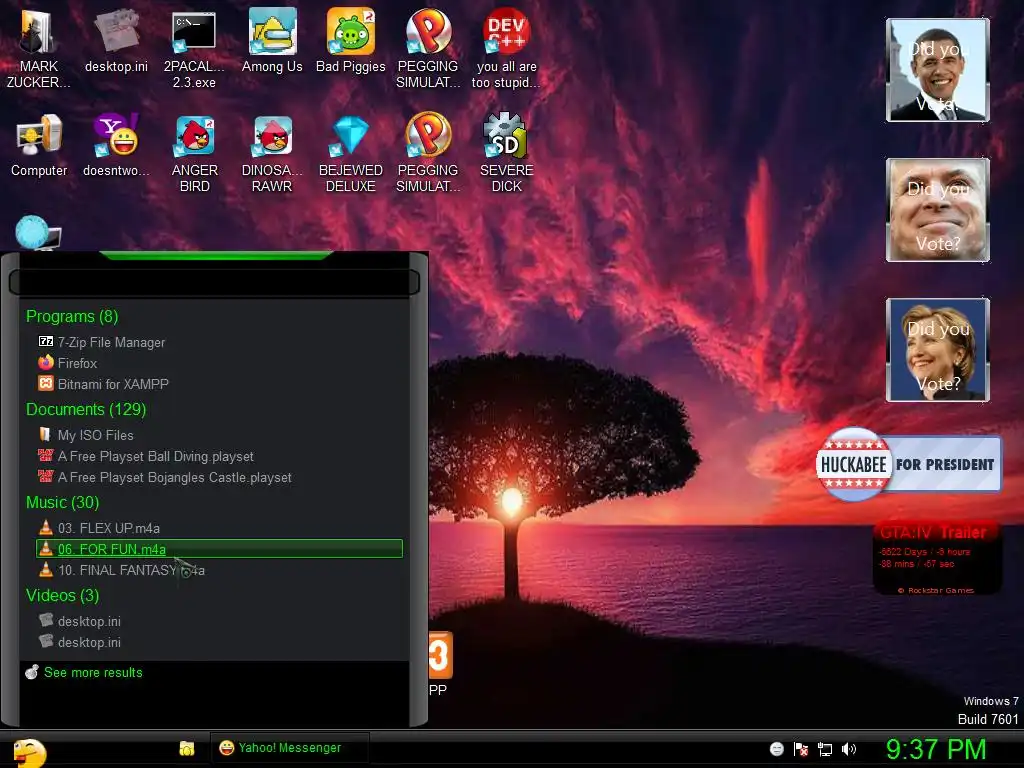
Task: Open the BEJEWED DELUXE shortcut
Action: [x=351, y=153]
